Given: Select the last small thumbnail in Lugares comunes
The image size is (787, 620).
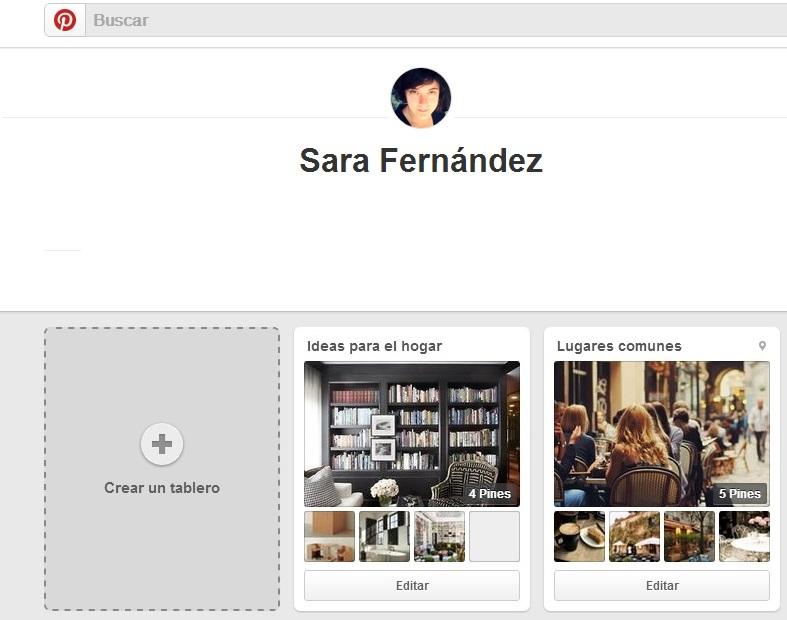Looking at the screenshot, I should [744, 536].
